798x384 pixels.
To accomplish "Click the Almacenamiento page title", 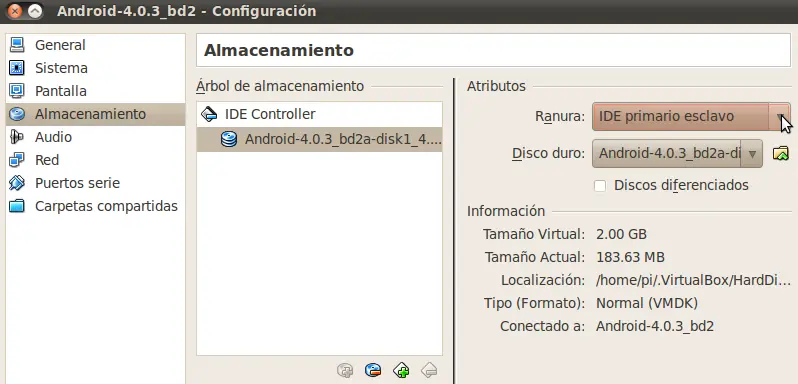I will [278, 50].
